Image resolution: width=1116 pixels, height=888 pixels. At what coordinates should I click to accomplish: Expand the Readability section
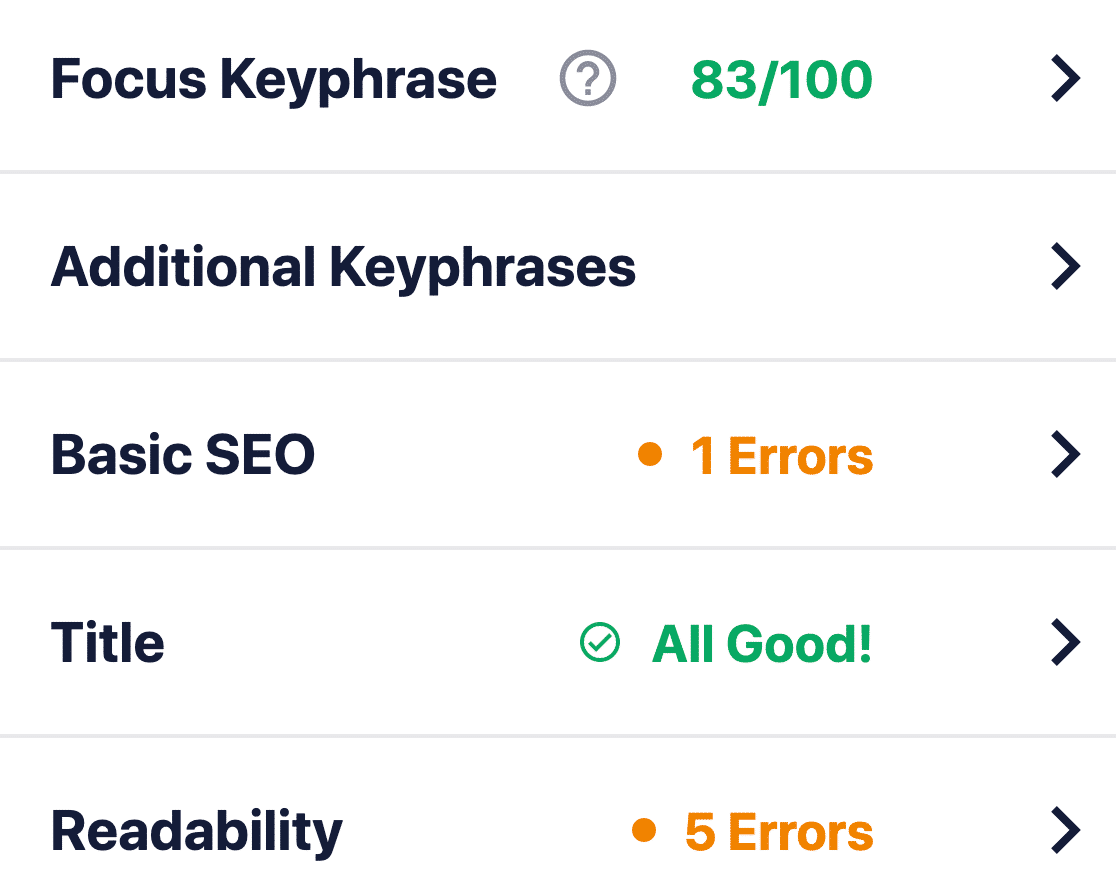1063,830
